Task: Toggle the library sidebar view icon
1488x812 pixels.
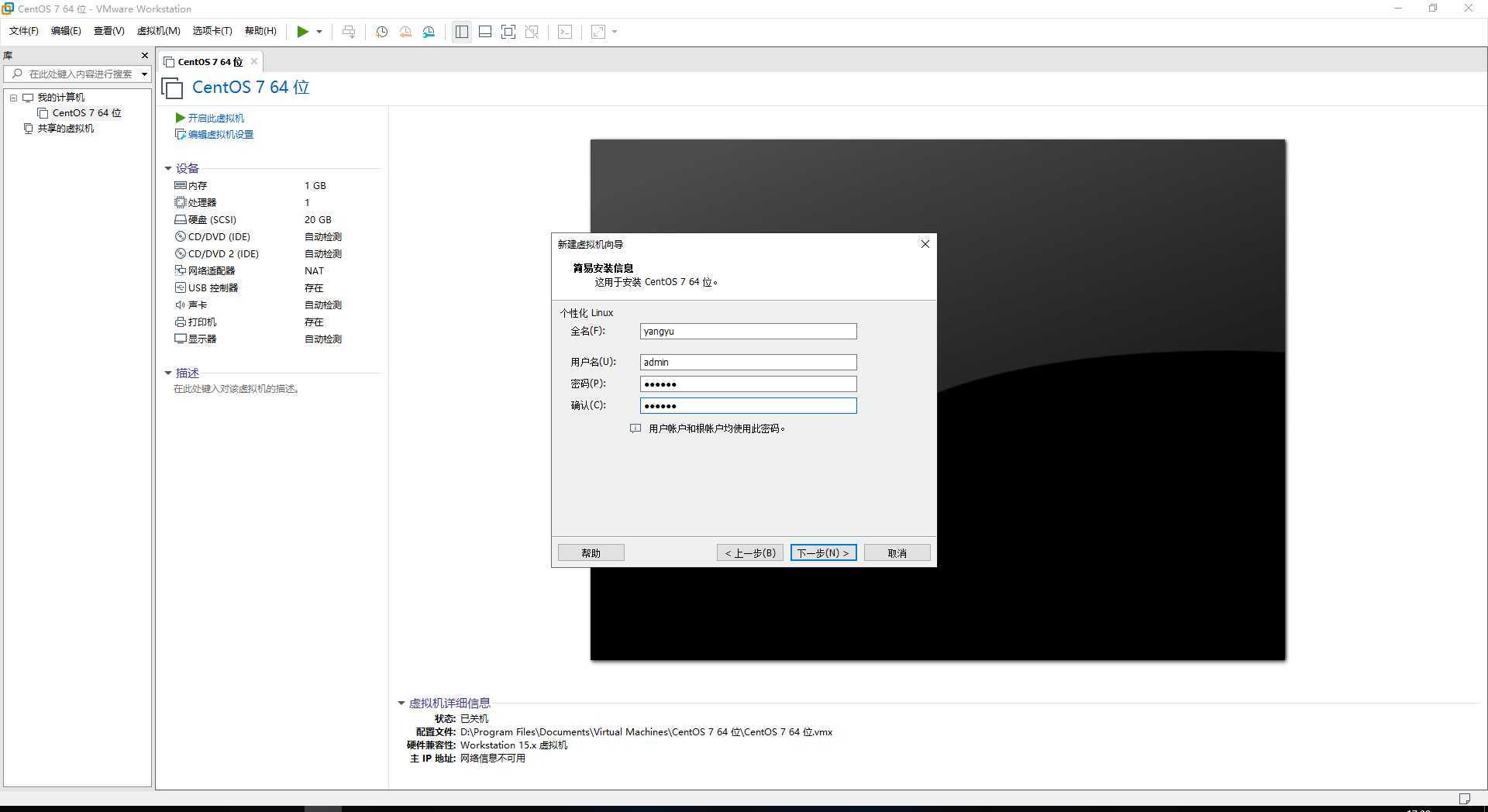Action: pos(462,32)
